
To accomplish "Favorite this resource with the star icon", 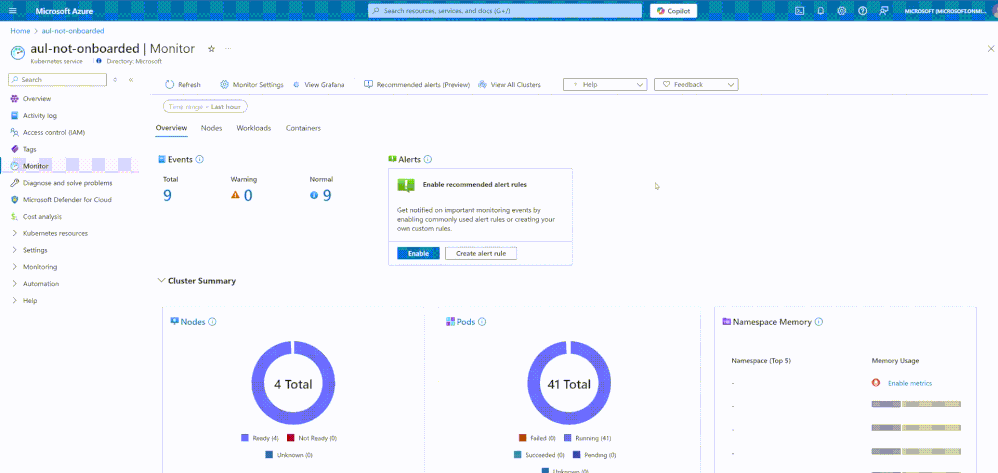I will [x=211, y=49].
